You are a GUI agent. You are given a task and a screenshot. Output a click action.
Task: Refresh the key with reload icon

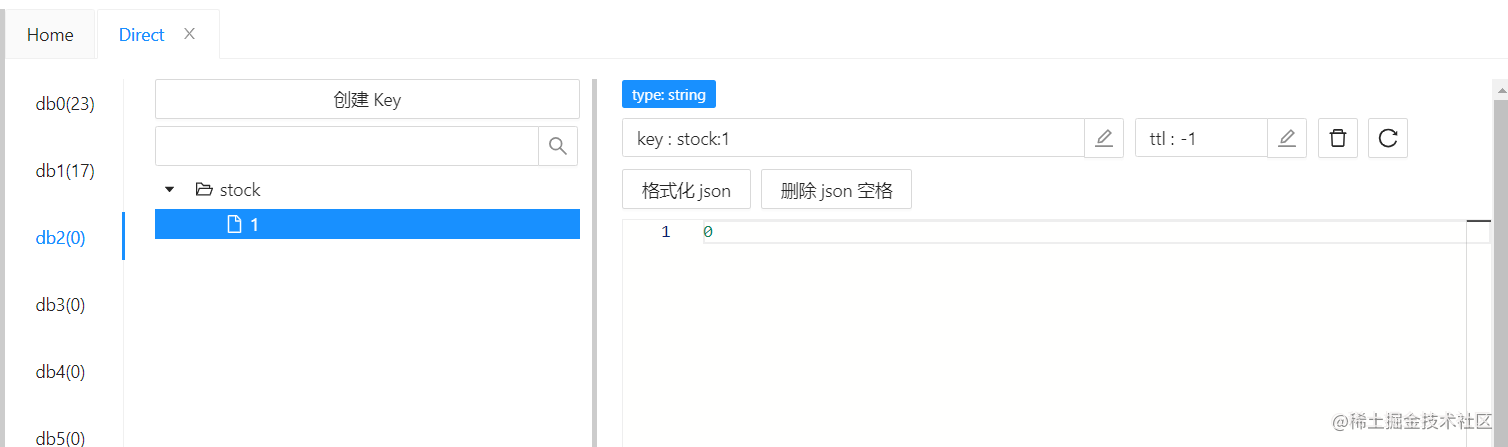[1388, 138]
